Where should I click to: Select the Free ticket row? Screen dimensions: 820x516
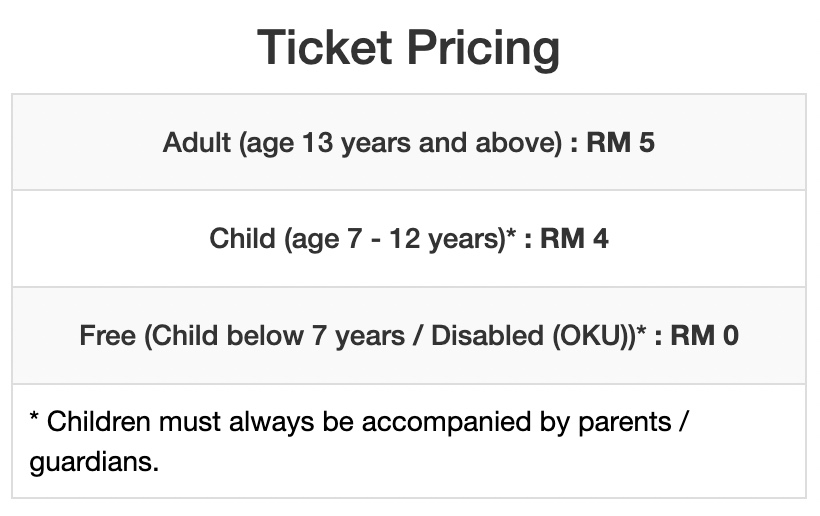409,336
